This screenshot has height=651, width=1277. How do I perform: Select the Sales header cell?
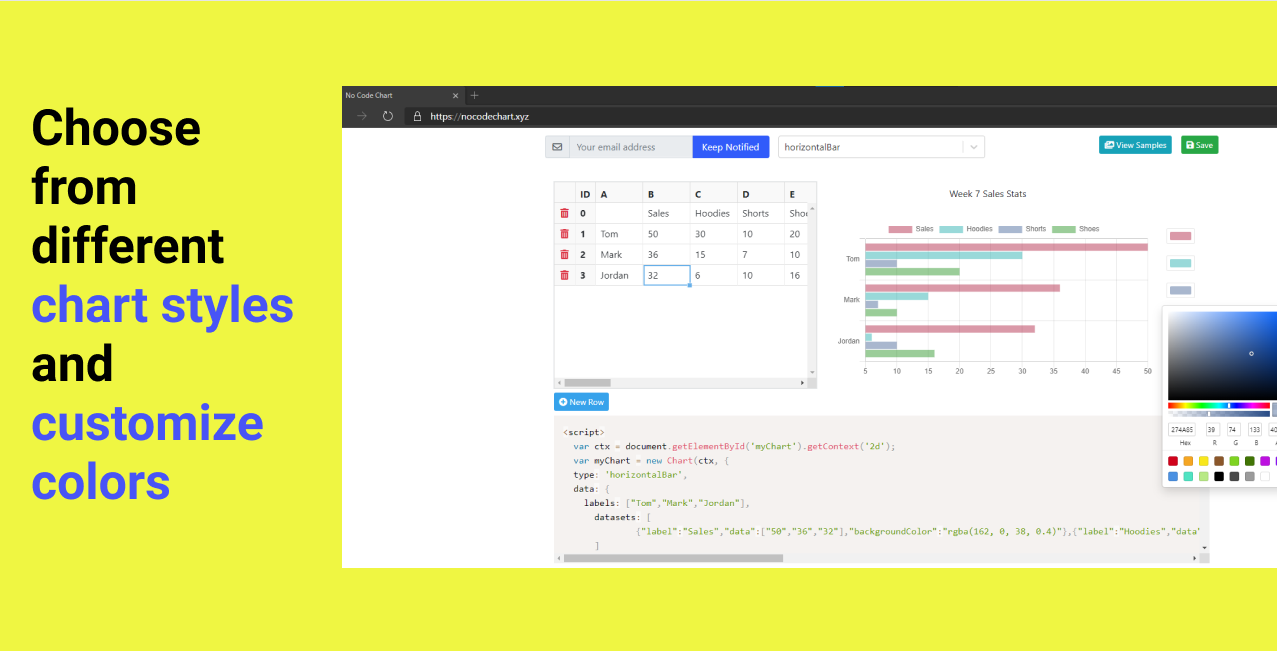click(666, 213)
